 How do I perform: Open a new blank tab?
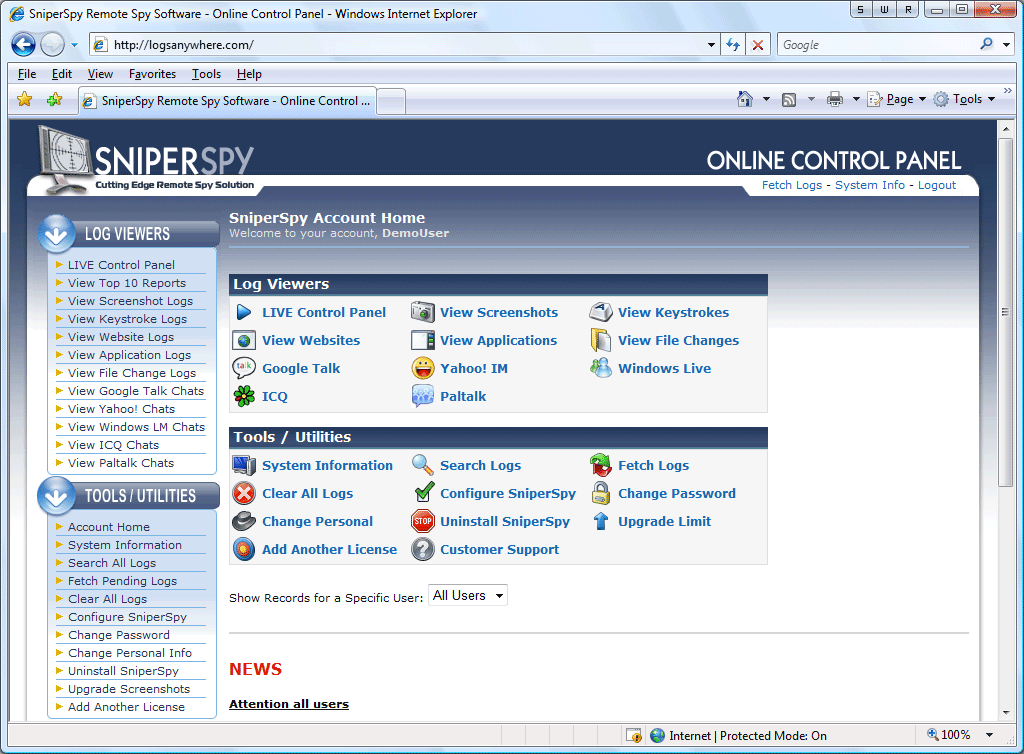pyautogui.click(x=391, y=101)
